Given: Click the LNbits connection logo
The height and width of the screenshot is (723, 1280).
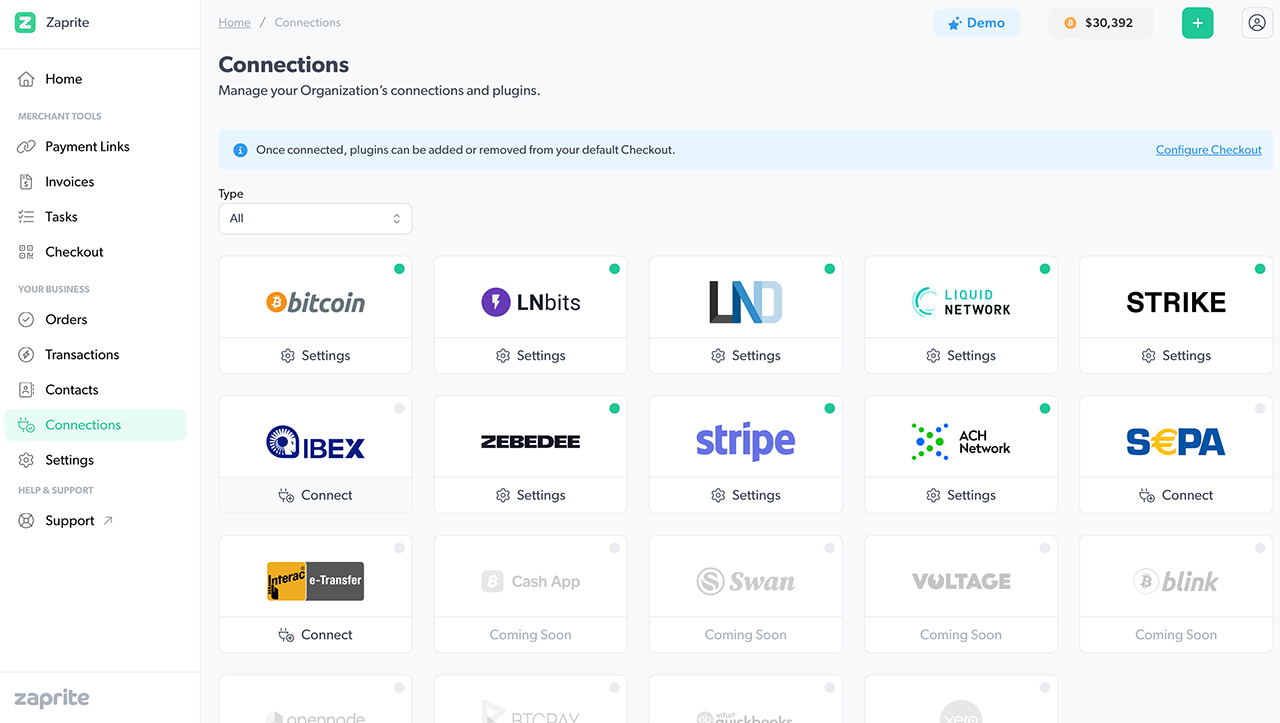Looking at the screenshot, I should [x=530, y=302].
